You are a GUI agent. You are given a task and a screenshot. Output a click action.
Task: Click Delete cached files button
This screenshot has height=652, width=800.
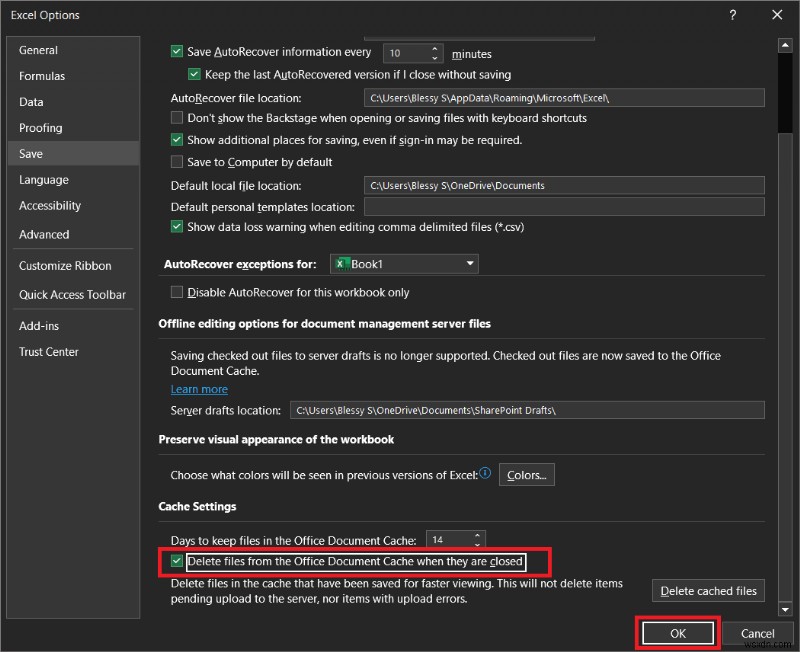click(x=708, y=591)
